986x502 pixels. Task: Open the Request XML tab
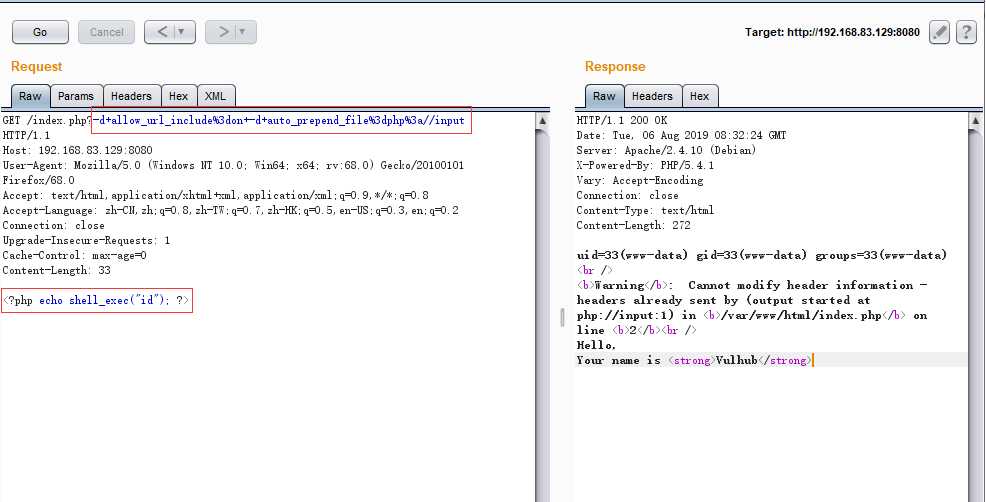(x=216, y=96)
